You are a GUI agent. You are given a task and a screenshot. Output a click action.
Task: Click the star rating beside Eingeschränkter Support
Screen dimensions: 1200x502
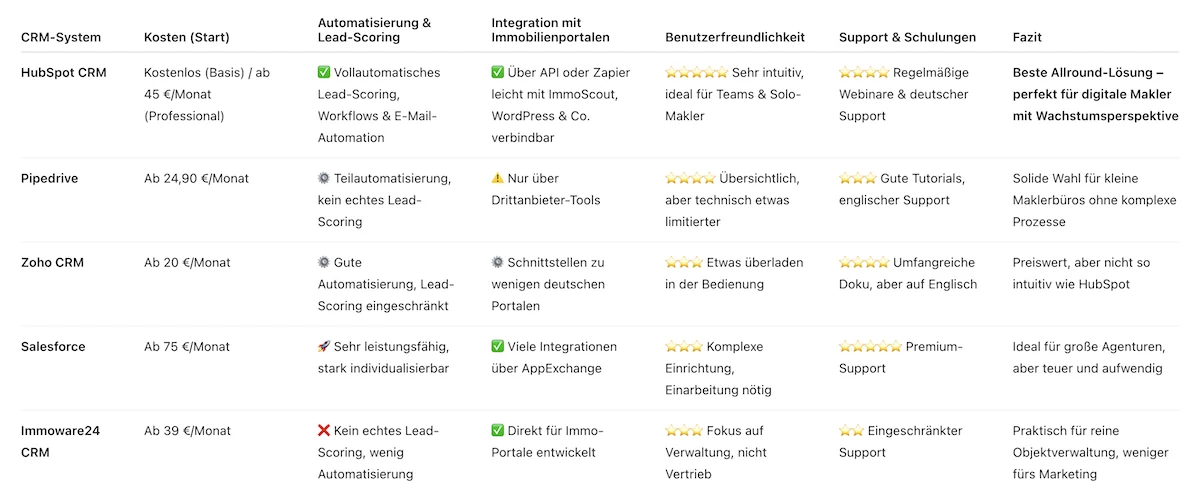851,431
